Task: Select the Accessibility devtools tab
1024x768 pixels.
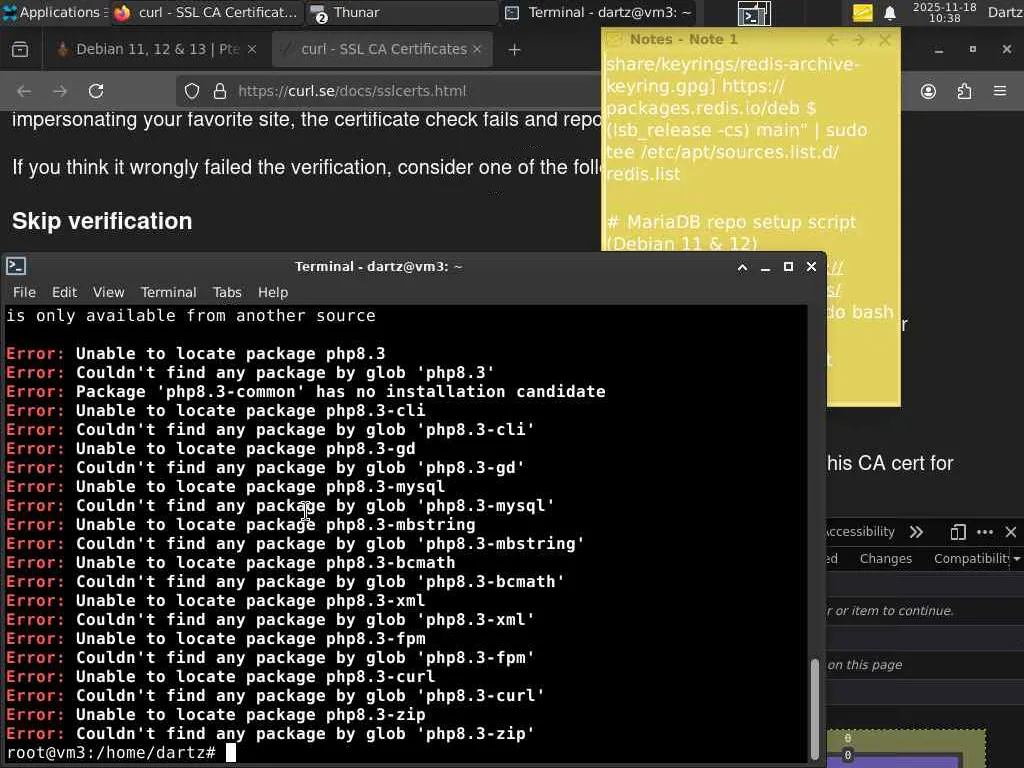Action: click(860, 532)
